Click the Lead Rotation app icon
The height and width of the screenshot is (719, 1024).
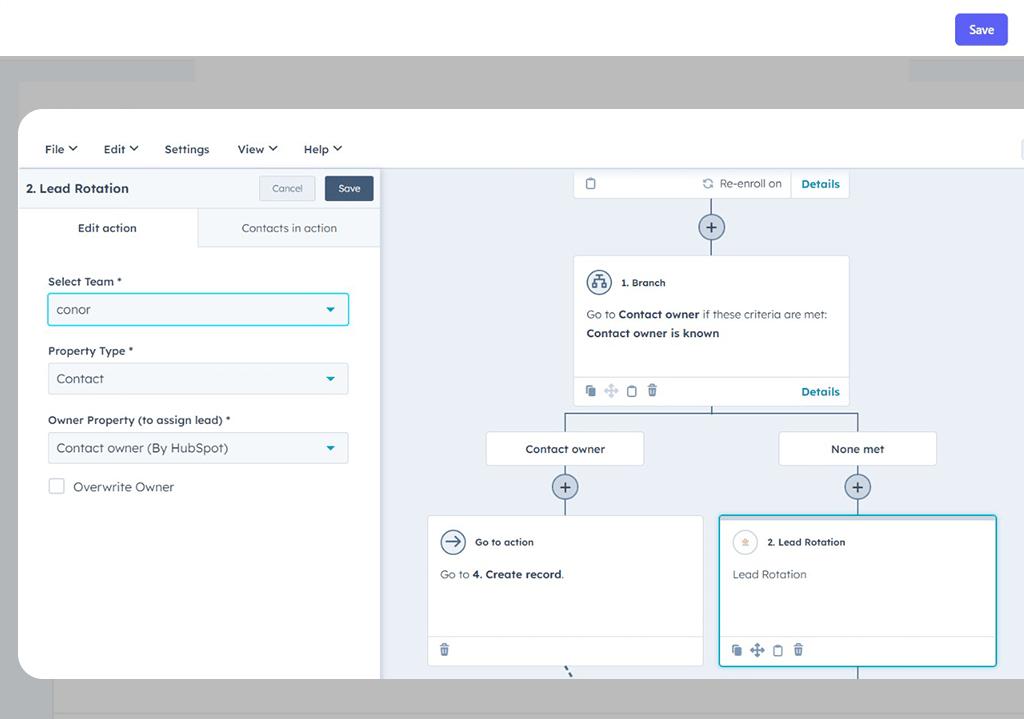coord(745,542)
